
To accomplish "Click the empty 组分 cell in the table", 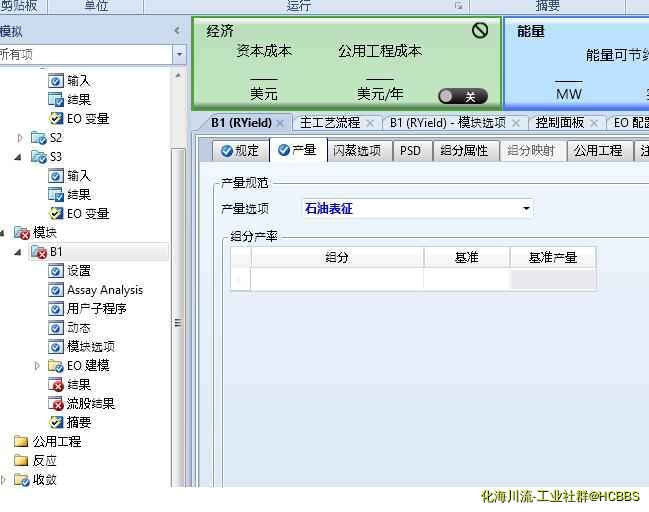I will (x=337, y=280).
